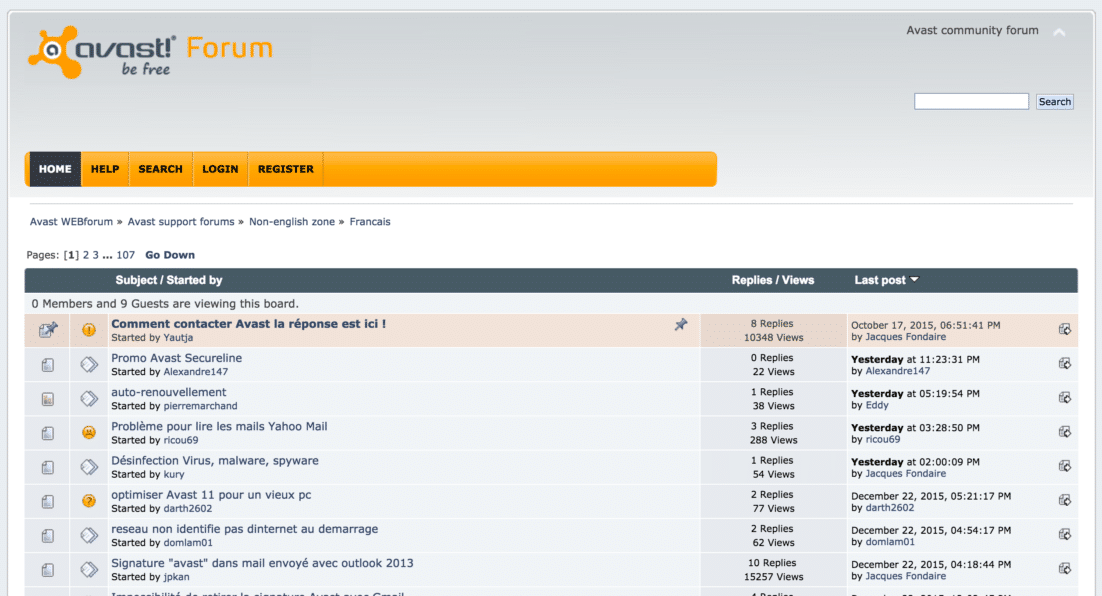Open topic Problème pour lire les mails Yahoo Mail
Viewport: 1102px width, 596px height.
(x=219, y=426)
